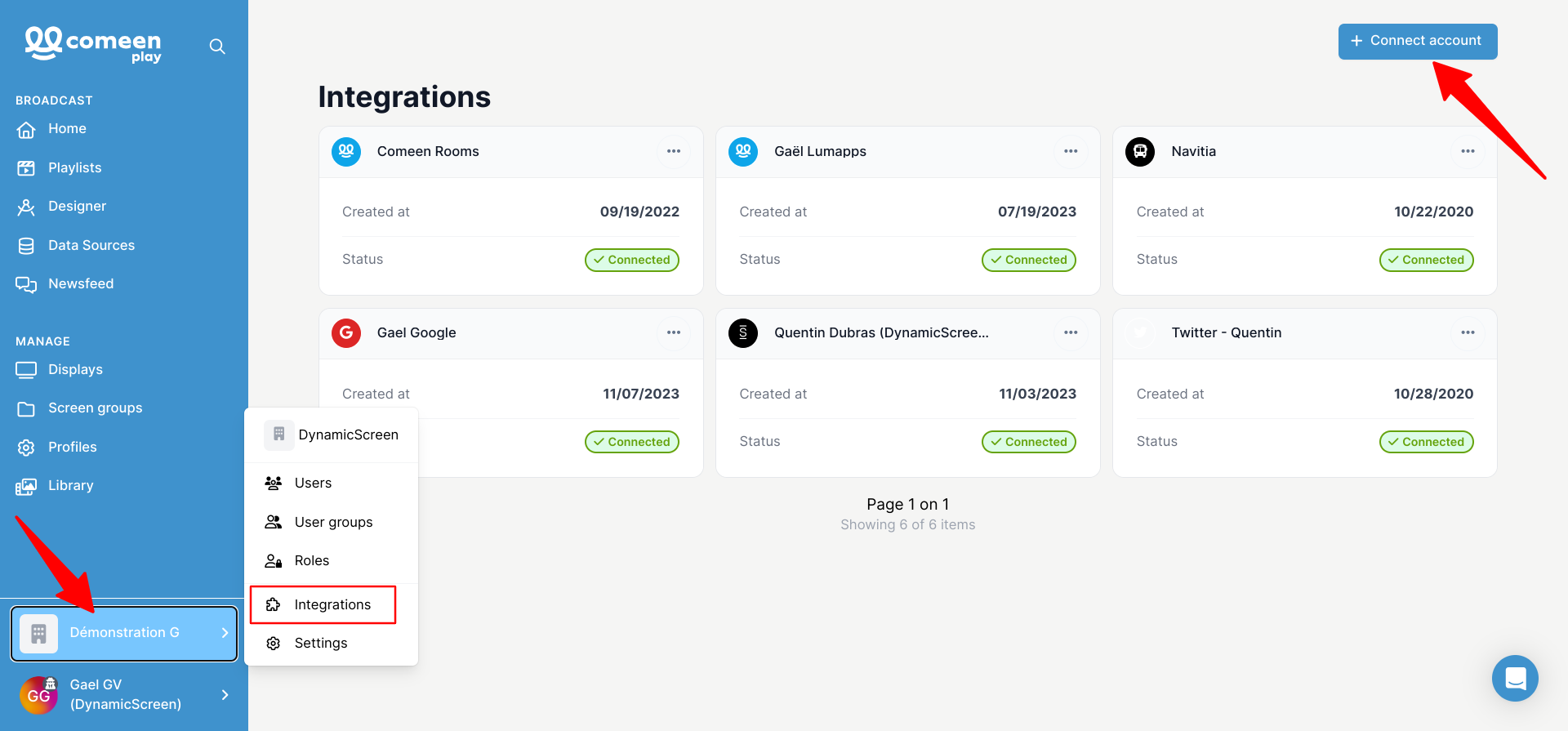Click the Users people icon in popup
1568x731 pixels.
[x=274, y=483]
